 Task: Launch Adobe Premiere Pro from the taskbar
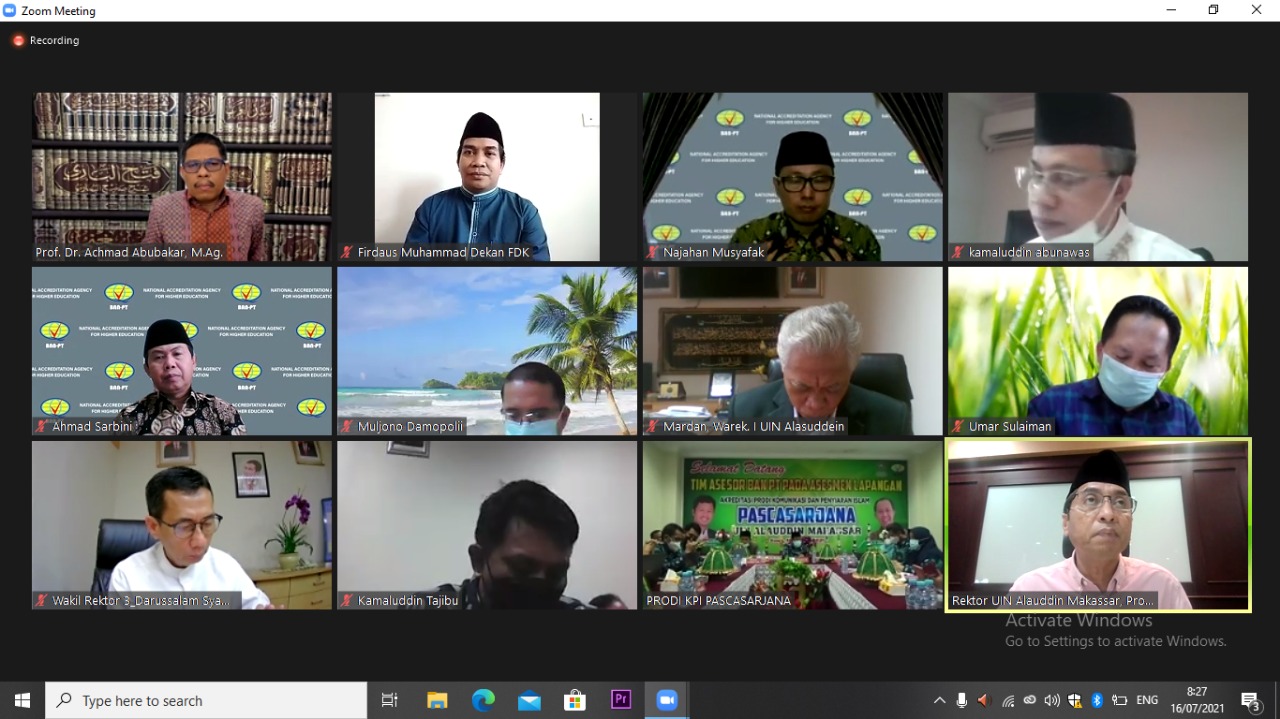tap(621, 700)
